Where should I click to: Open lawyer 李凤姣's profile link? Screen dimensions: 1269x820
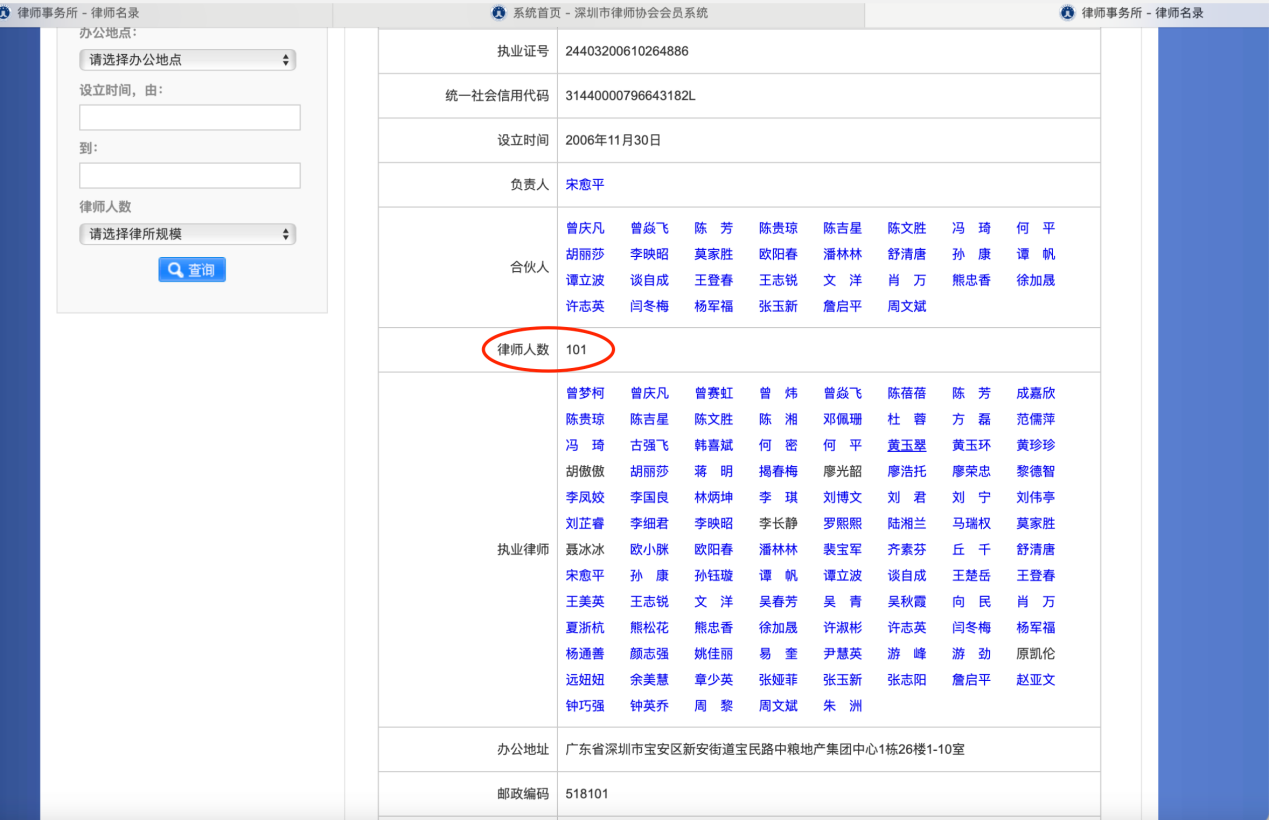pos(585,497)
